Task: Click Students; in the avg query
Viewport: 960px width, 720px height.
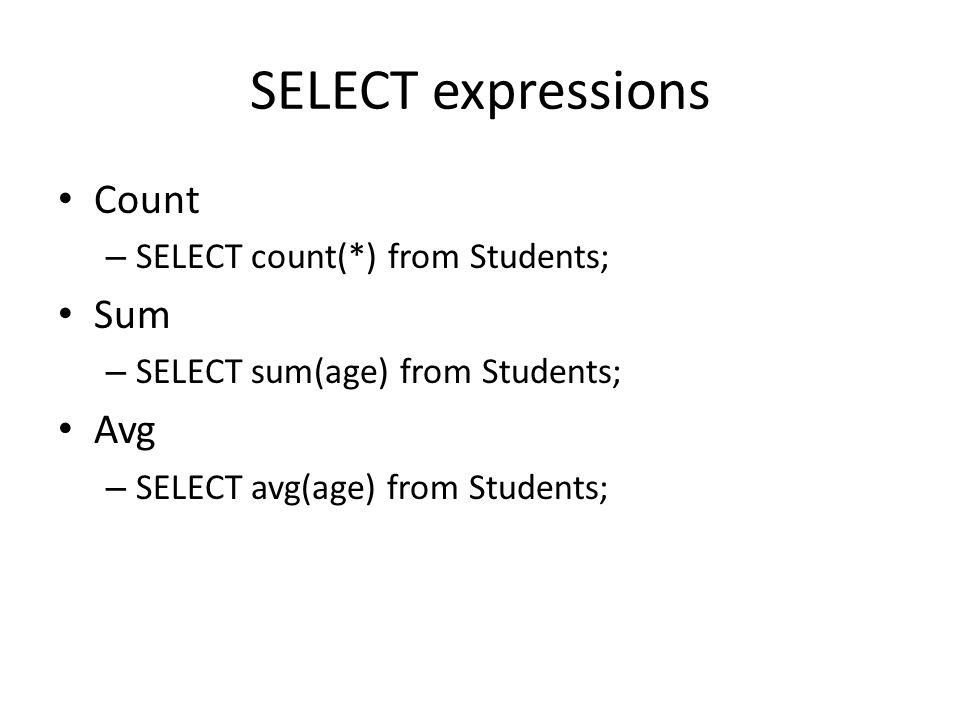Action: pyautogui.click(x=538, y=488)
